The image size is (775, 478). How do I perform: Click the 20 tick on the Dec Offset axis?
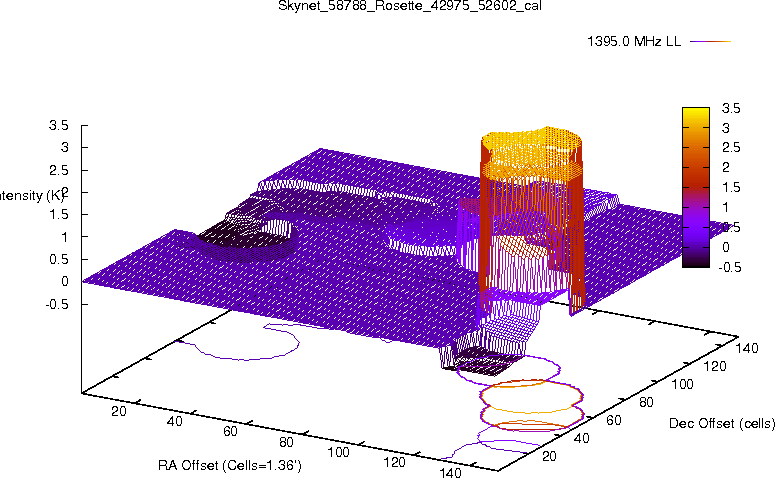click(x=549, y=456)
